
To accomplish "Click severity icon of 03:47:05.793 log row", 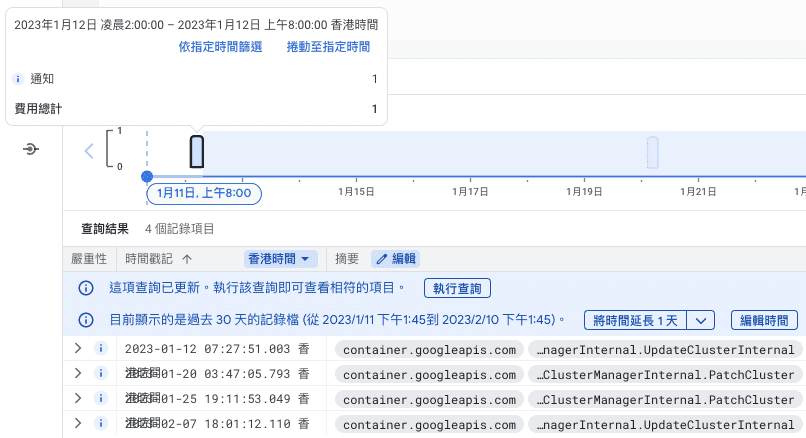I will pos(100,374).
